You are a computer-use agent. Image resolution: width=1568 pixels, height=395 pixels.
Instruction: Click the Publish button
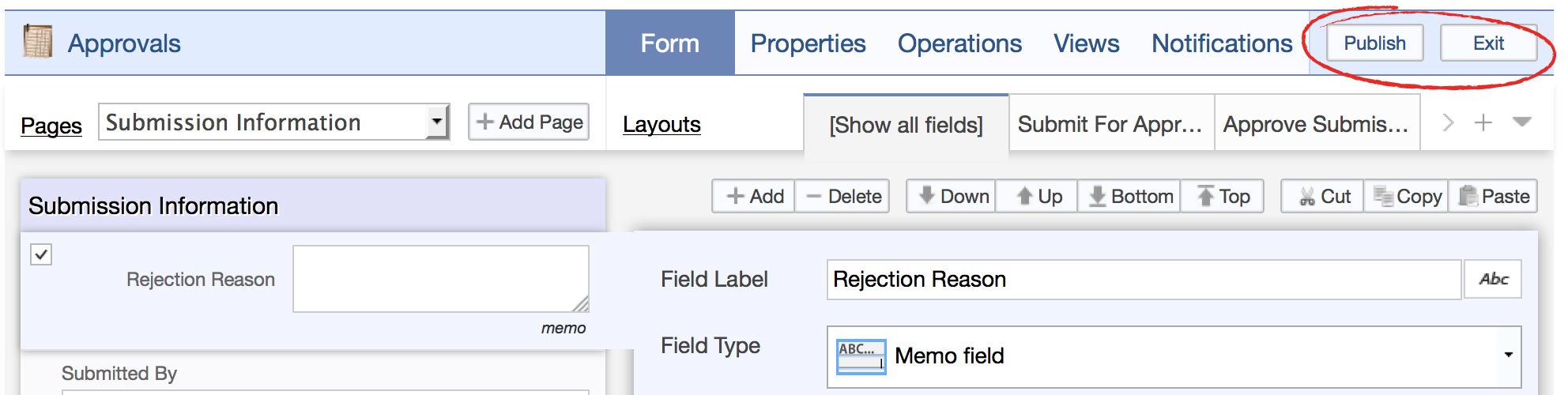point(1374,43)
